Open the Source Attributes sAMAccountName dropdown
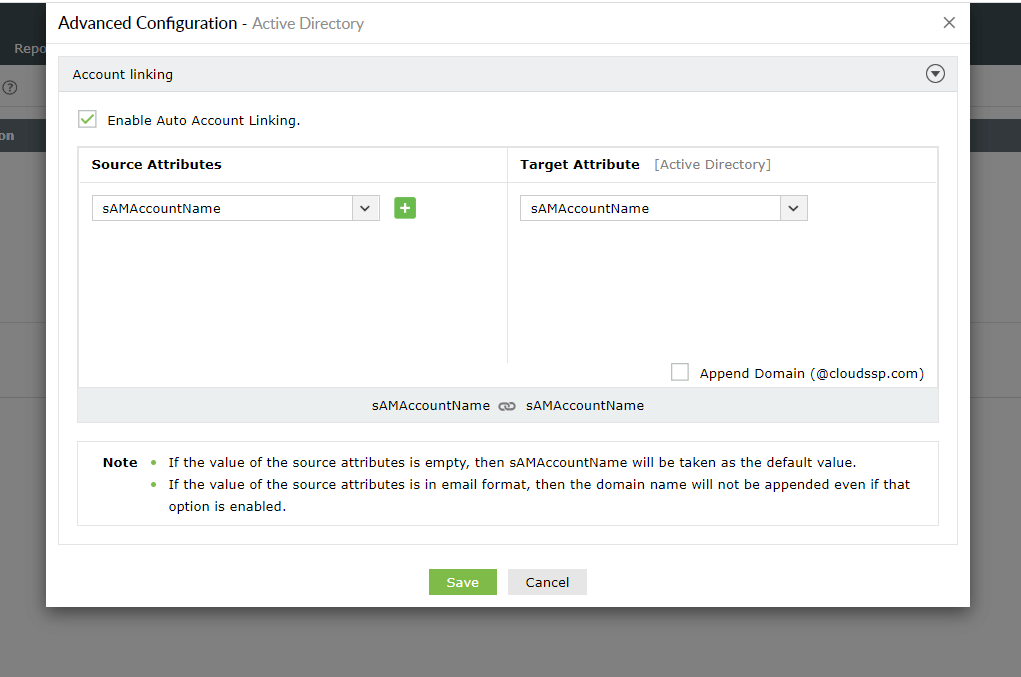Viewport: 1021px width, 677px height. coord(223,208)
